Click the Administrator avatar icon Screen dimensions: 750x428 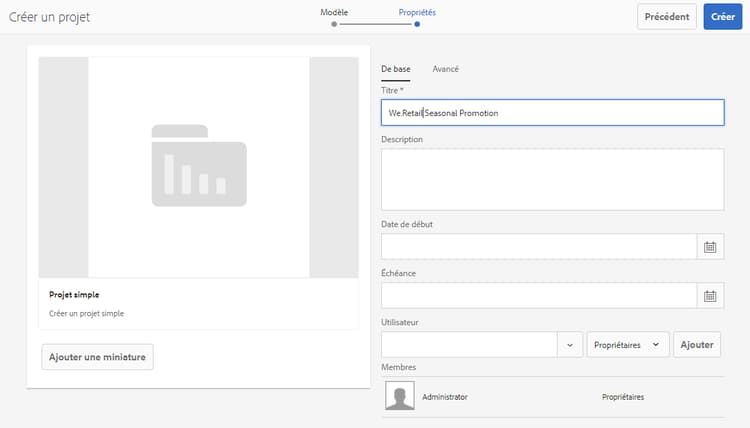400,397
